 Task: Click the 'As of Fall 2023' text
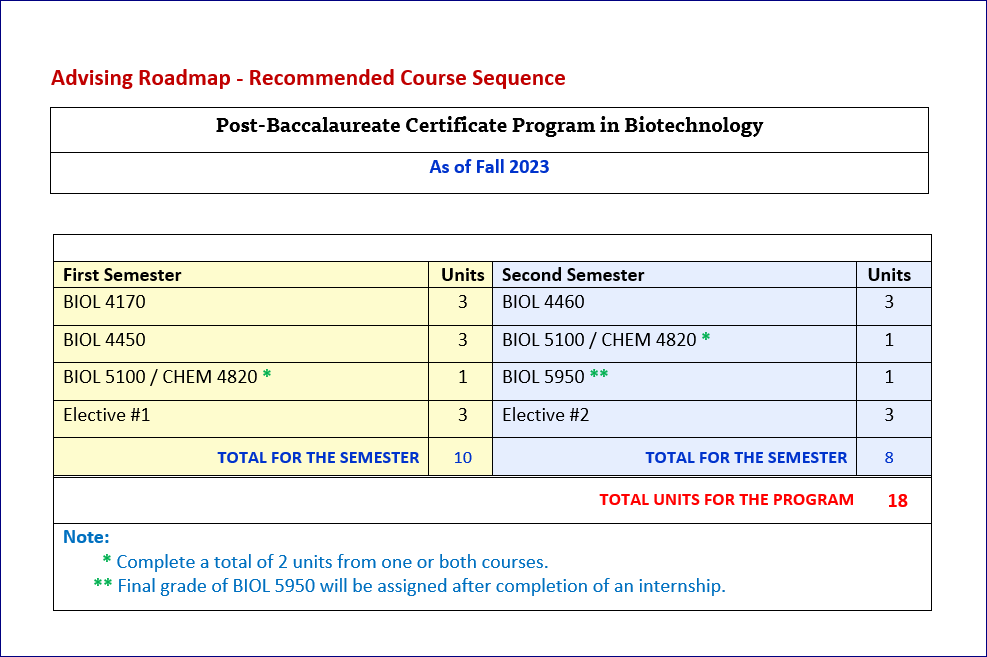point(489,167)
